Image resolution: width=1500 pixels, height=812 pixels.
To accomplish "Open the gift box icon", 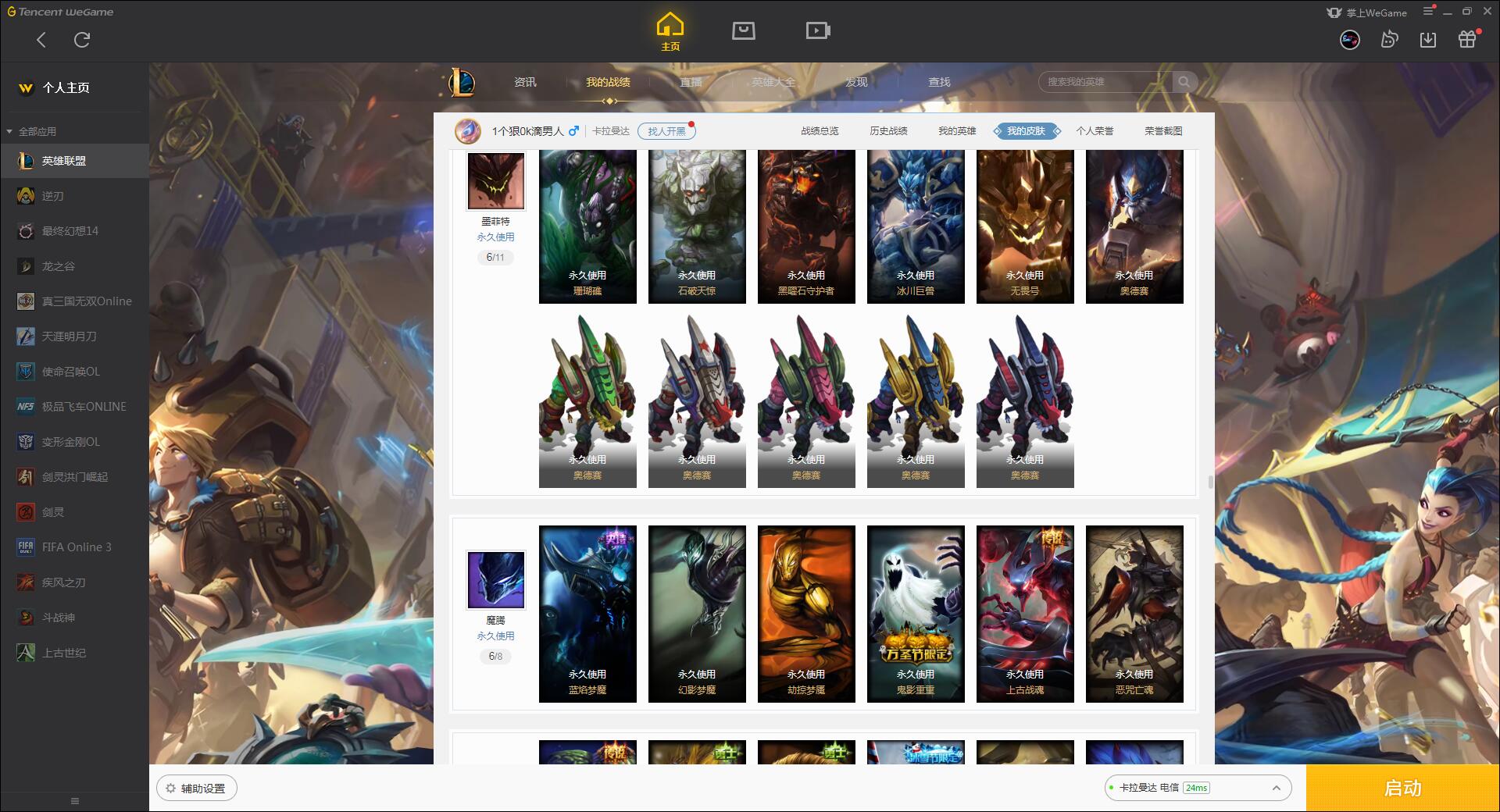I will [1467, 39].
